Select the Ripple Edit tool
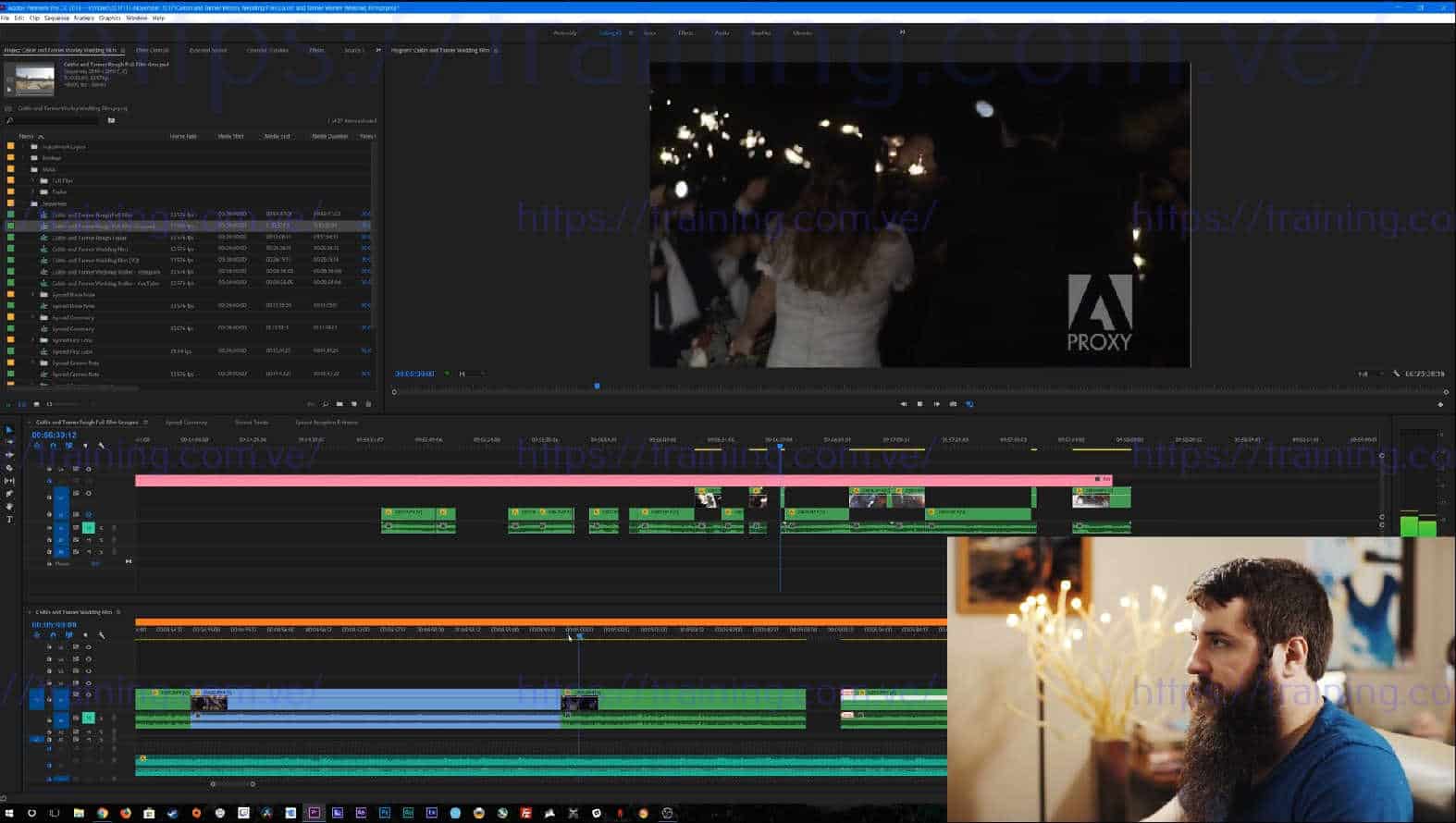Image resolution: width=1456 pixels, height=823 pixels. click(9, 455)
